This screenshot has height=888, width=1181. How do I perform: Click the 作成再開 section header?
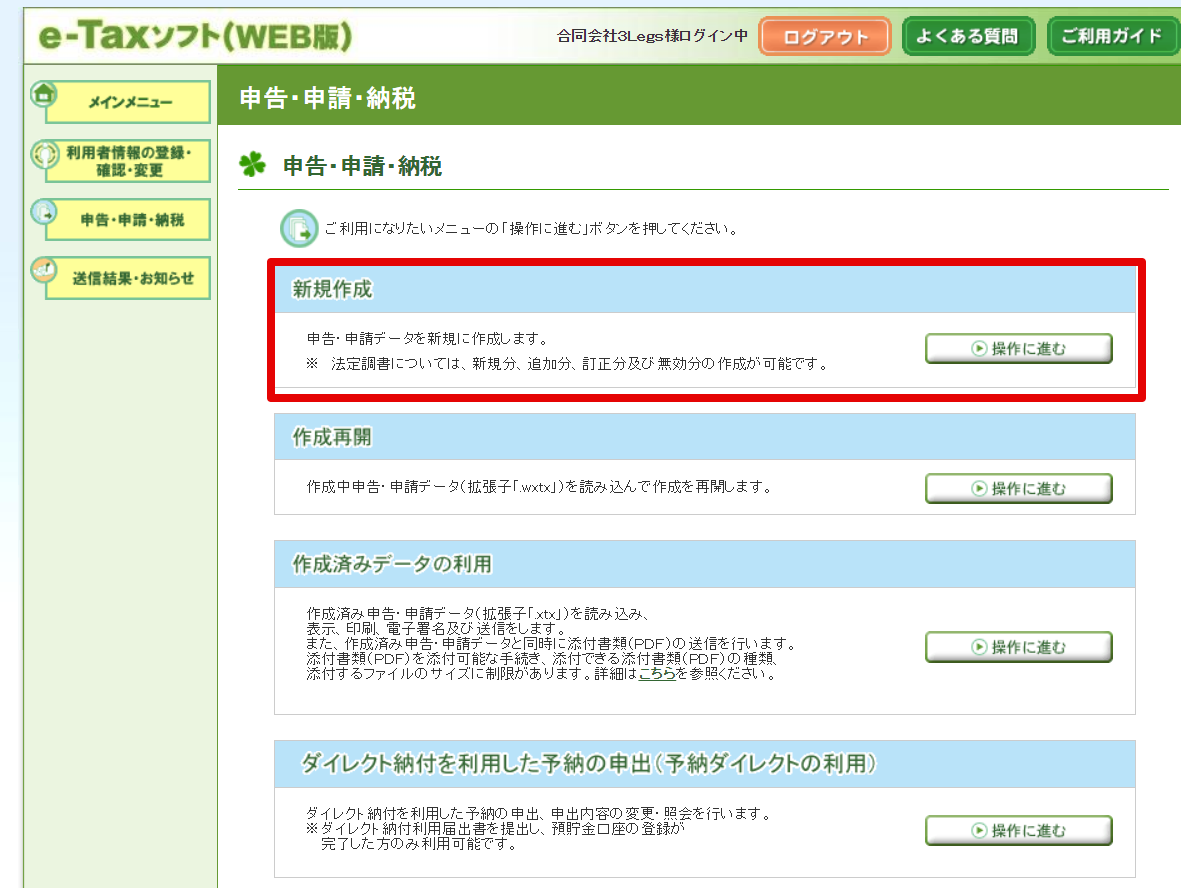704,437
